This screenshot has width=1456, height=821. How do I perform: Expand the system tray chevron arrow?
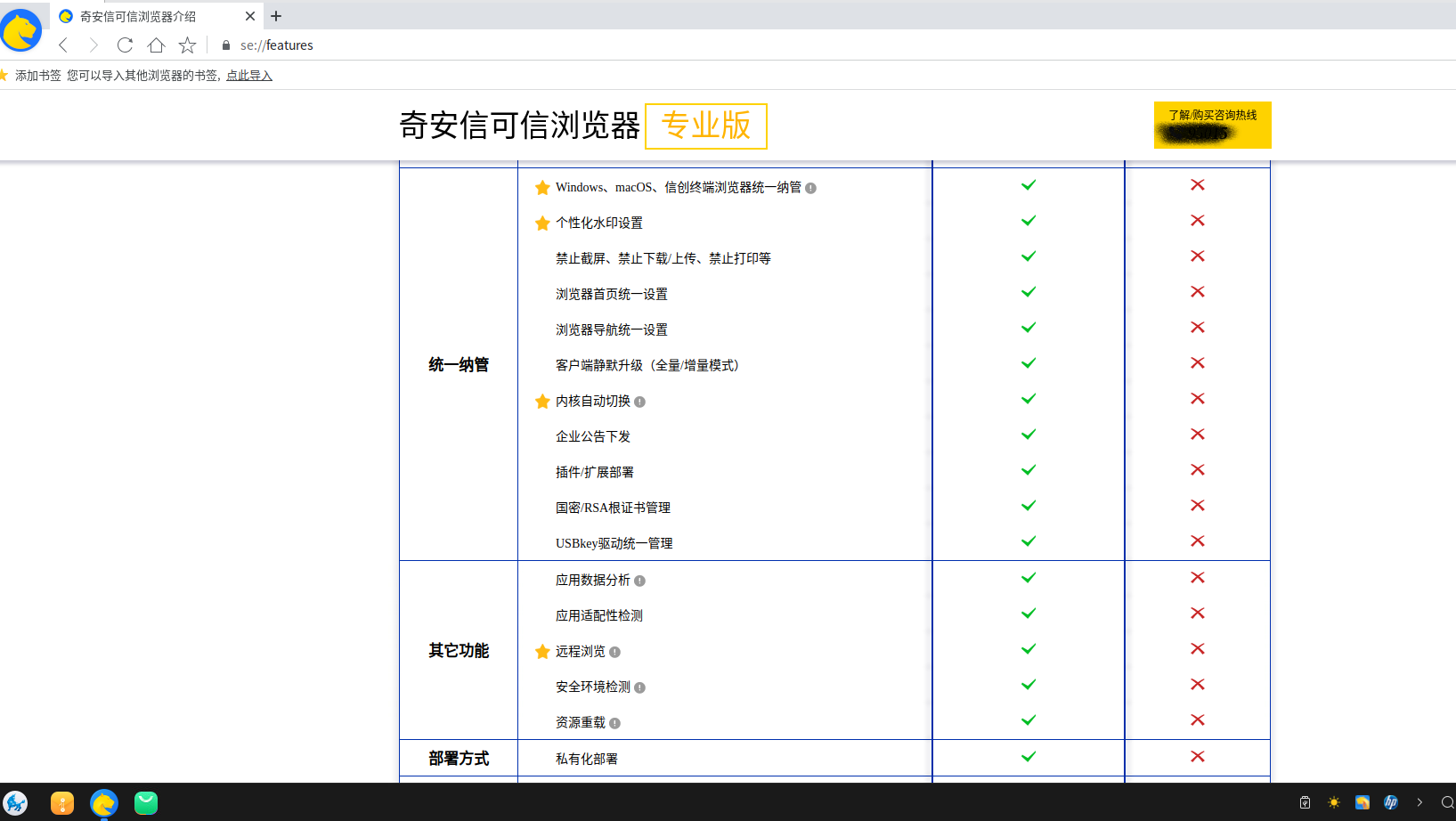[x=1419, y=802]
